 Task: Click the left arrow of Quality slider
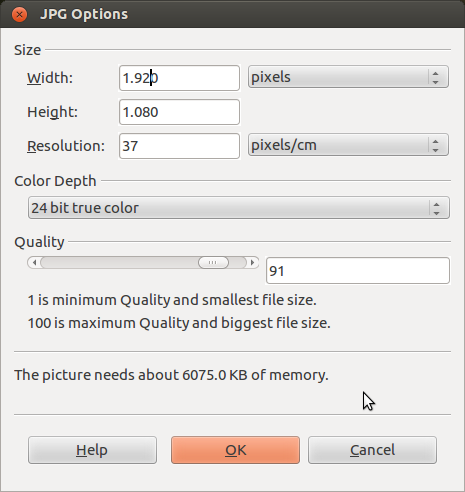[x=34, y=263]
